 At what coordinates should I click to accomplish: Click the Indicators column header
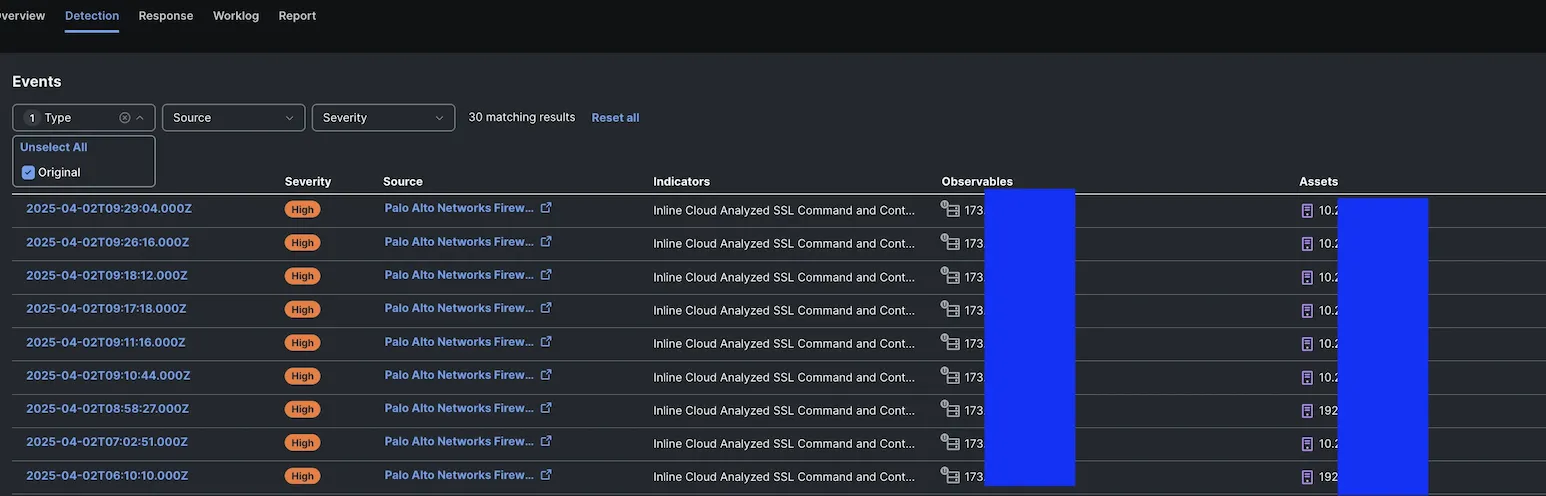[682, 182]
